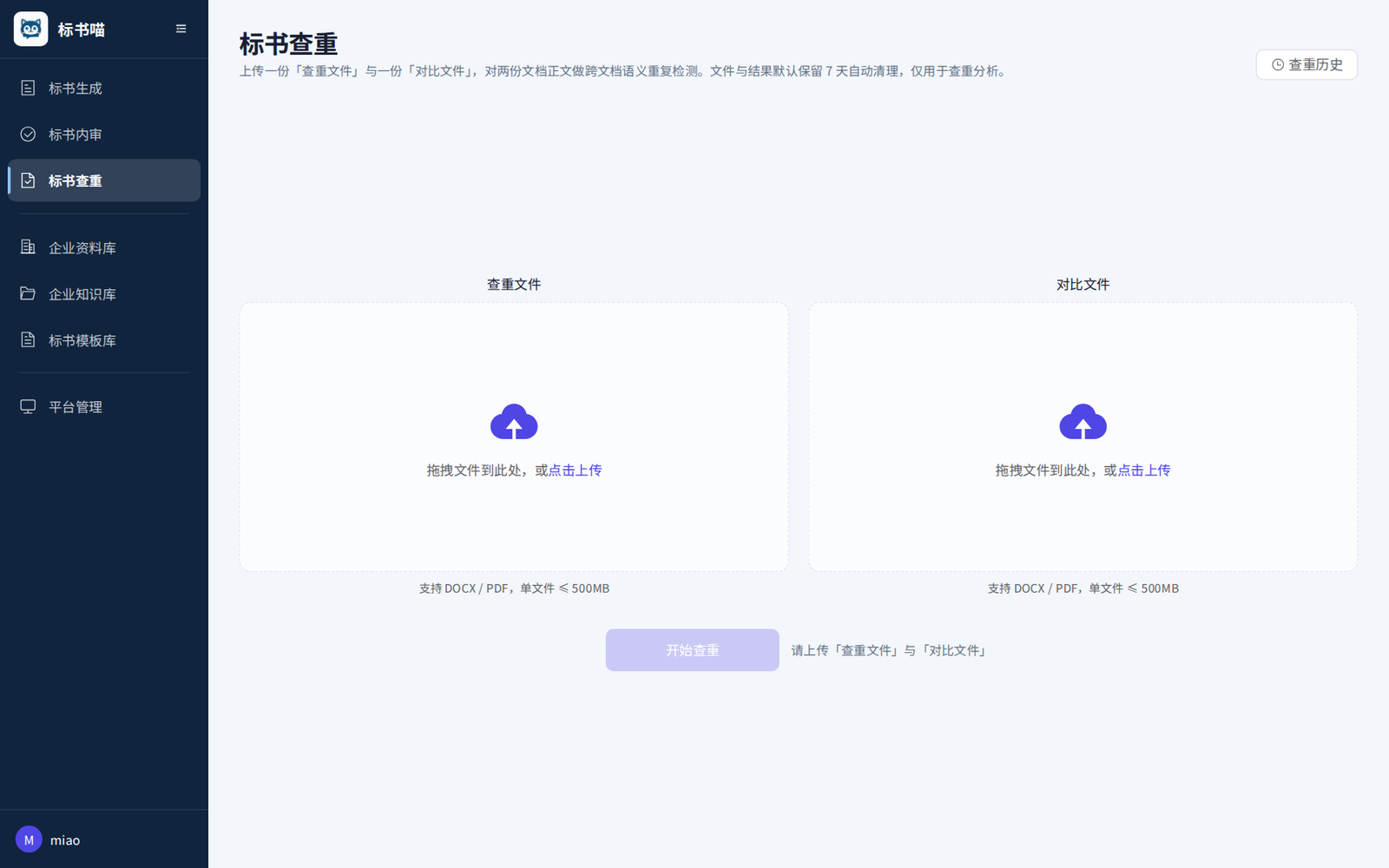
Task: Click the 对比文件 column label
Action: pyautogui.click(x=1083, y=285)
